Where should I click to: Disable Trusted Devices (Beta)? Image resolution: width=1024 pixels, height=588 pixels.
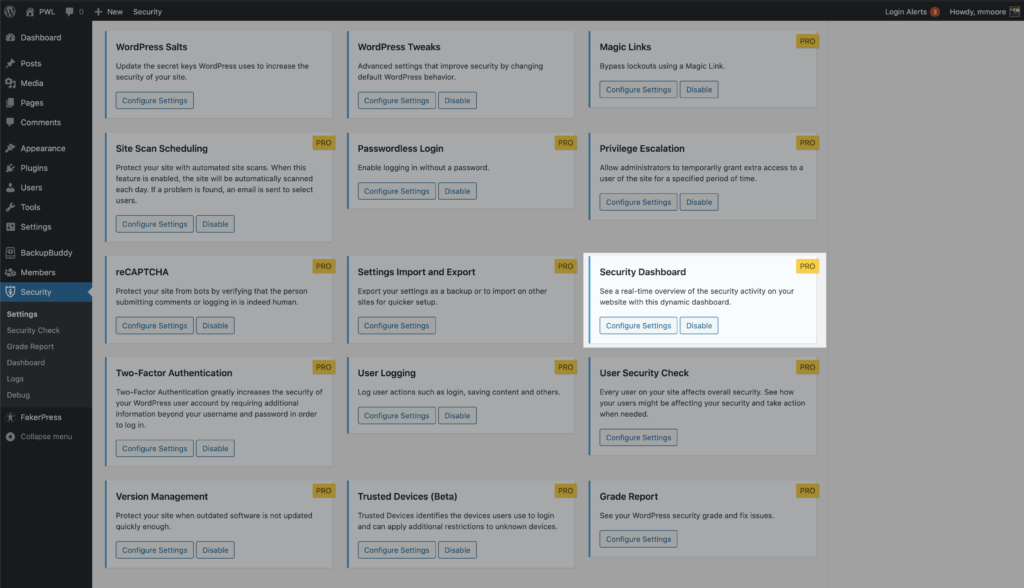point(457,550)
